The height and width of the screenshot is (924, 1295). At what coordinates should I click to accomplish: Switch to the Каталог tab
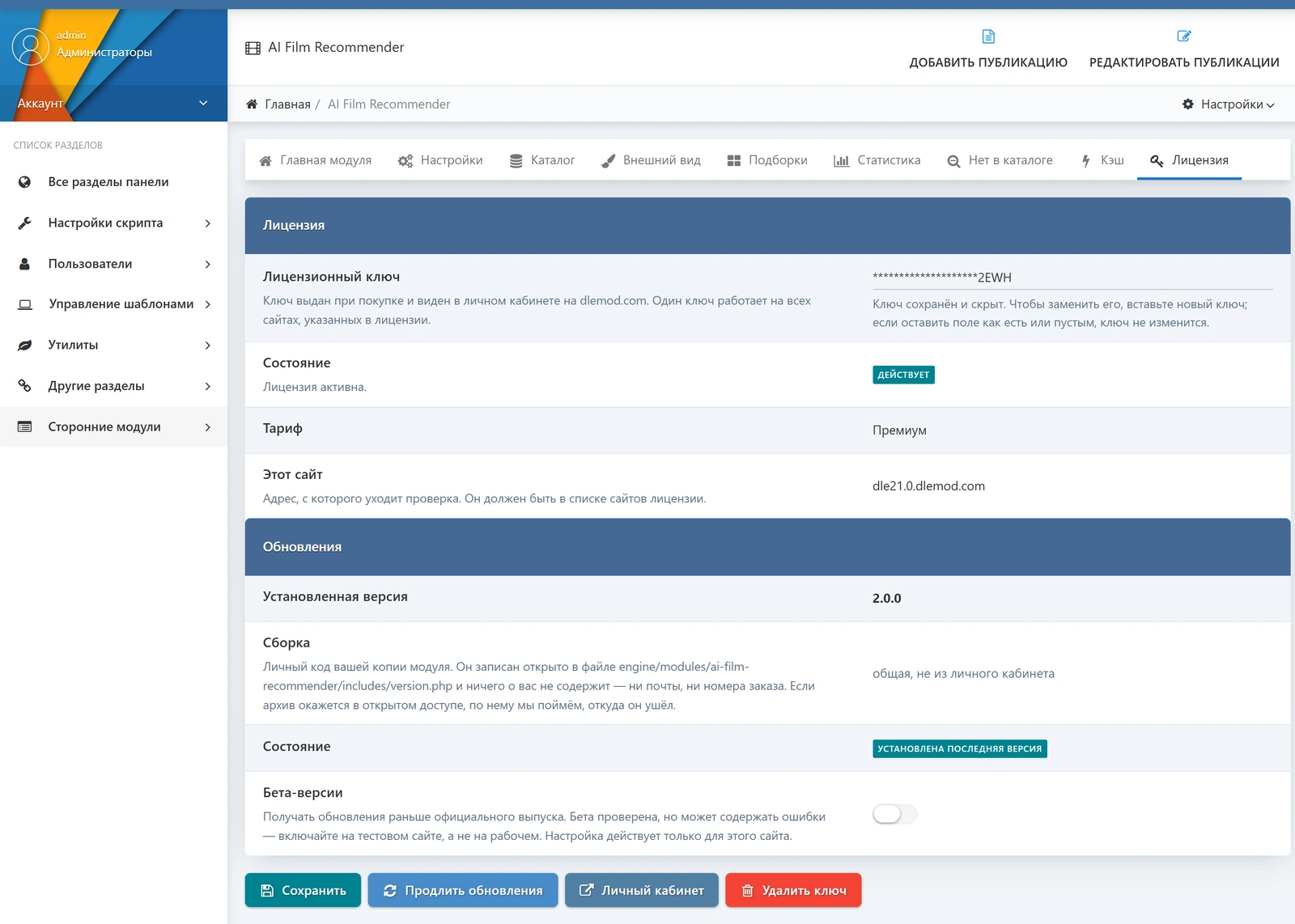[542, 160]
